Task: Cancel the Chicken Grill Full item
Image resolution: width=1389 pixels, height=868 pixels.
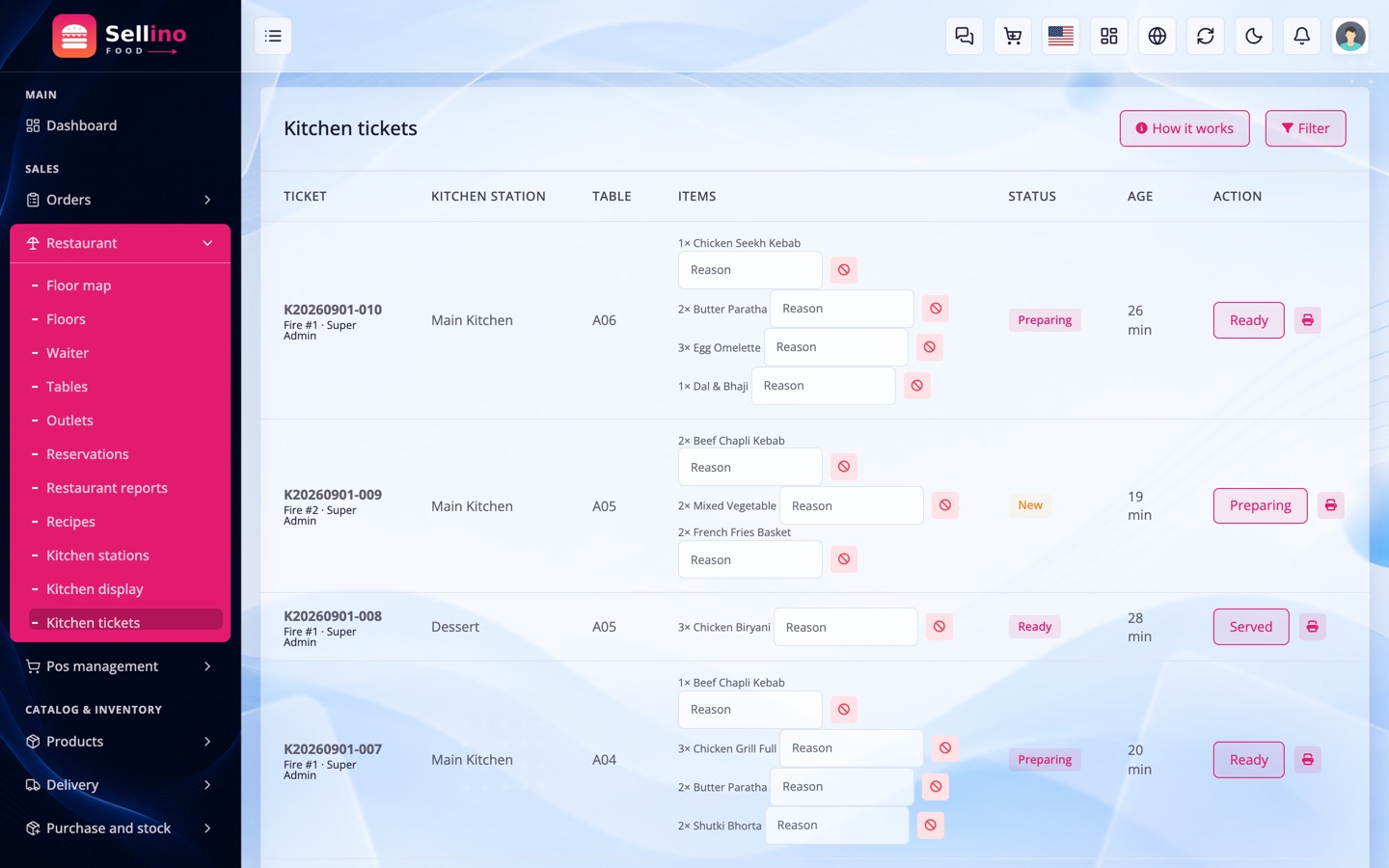Action: [945, 748]
